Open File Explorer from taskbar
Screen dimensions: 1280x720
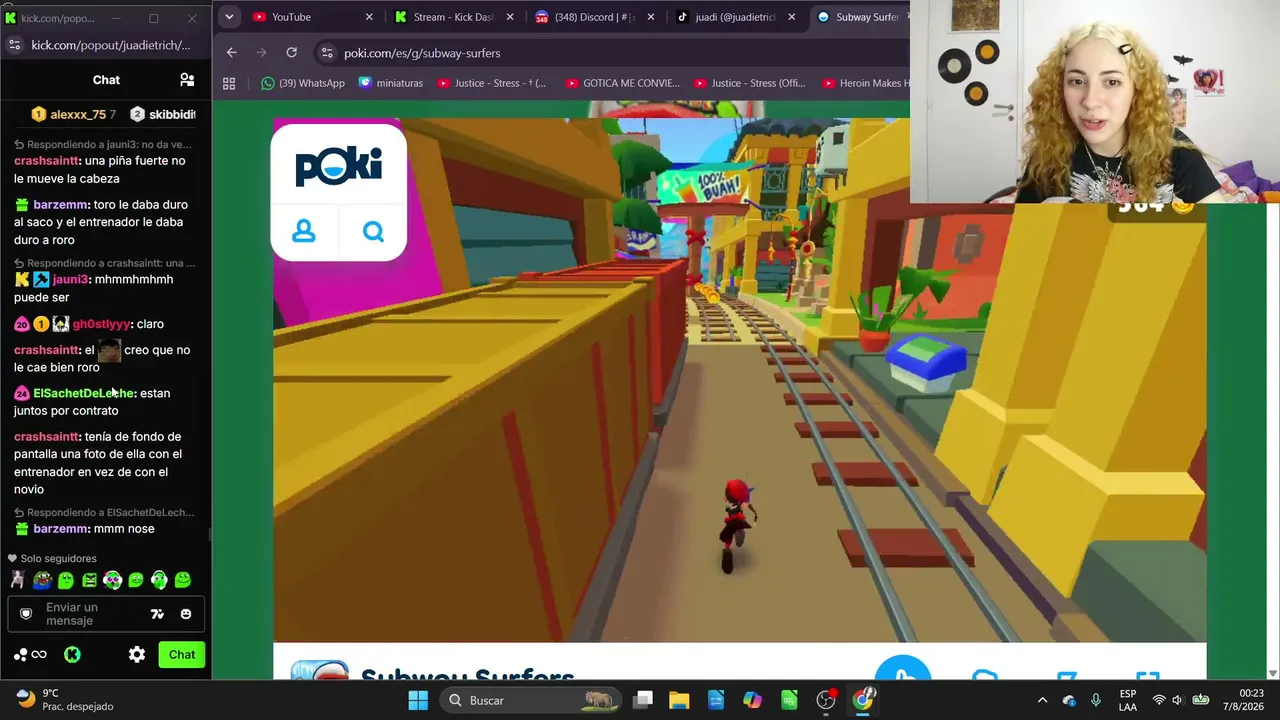point(679,700)
